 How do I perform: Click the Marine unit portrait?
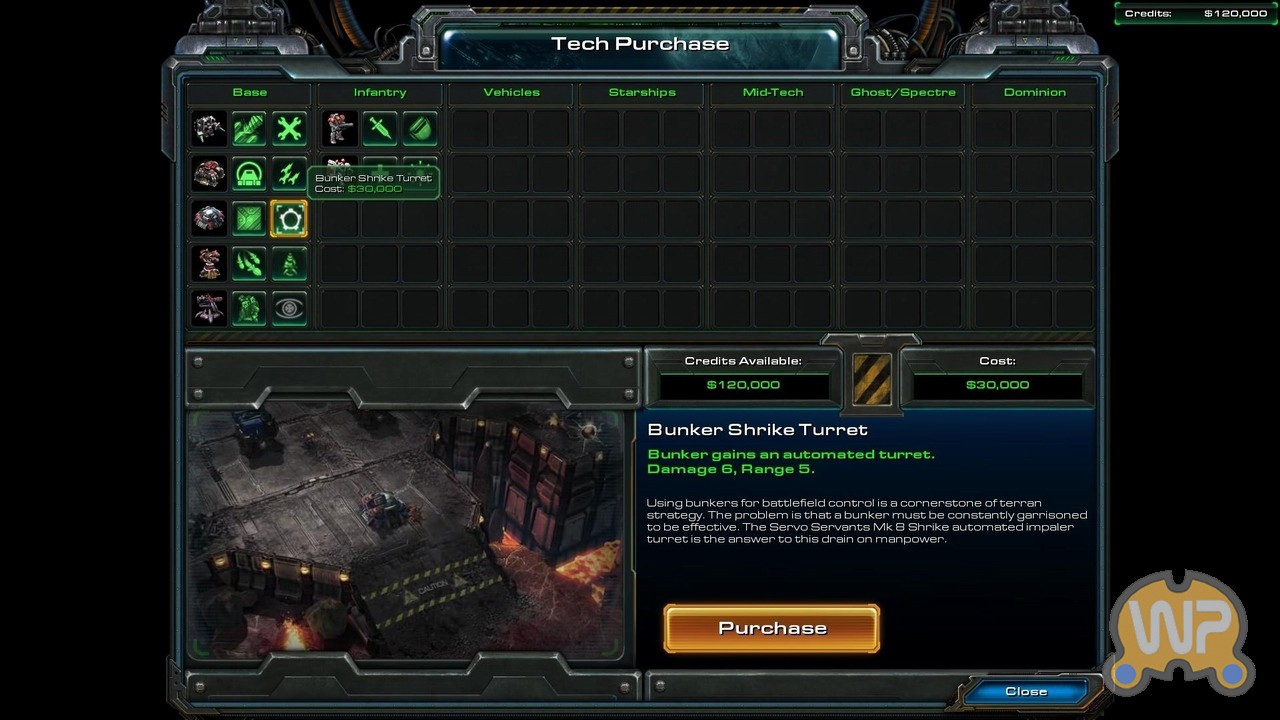[x=340, y=128]
